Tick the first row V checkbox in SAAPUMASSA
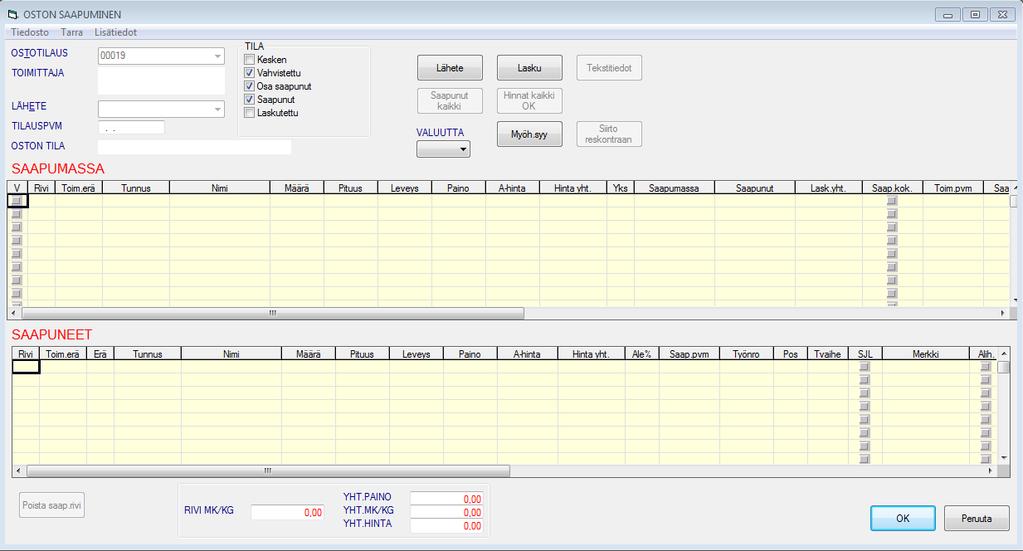Viewport: 1023px width, 551px height. 17,201
